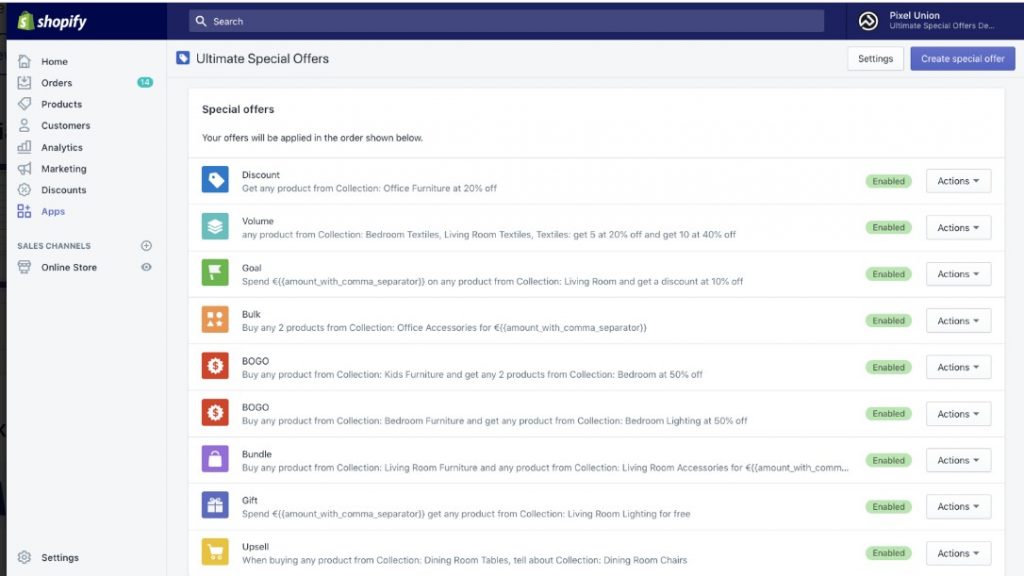Screen dimensions: 1024x576
Task: Click Enabled status badge for Volume offer
Action: (x=888, y=227)
